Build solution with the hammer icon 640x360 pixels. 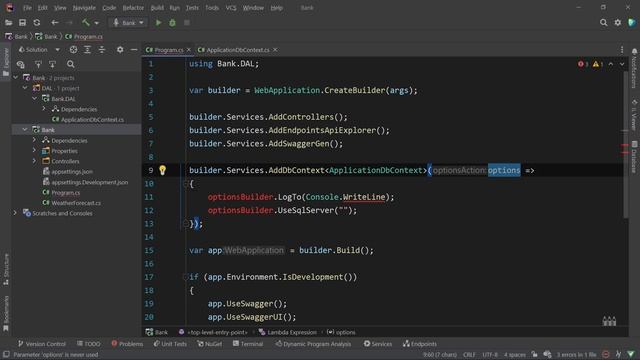[x=86, y=23]
